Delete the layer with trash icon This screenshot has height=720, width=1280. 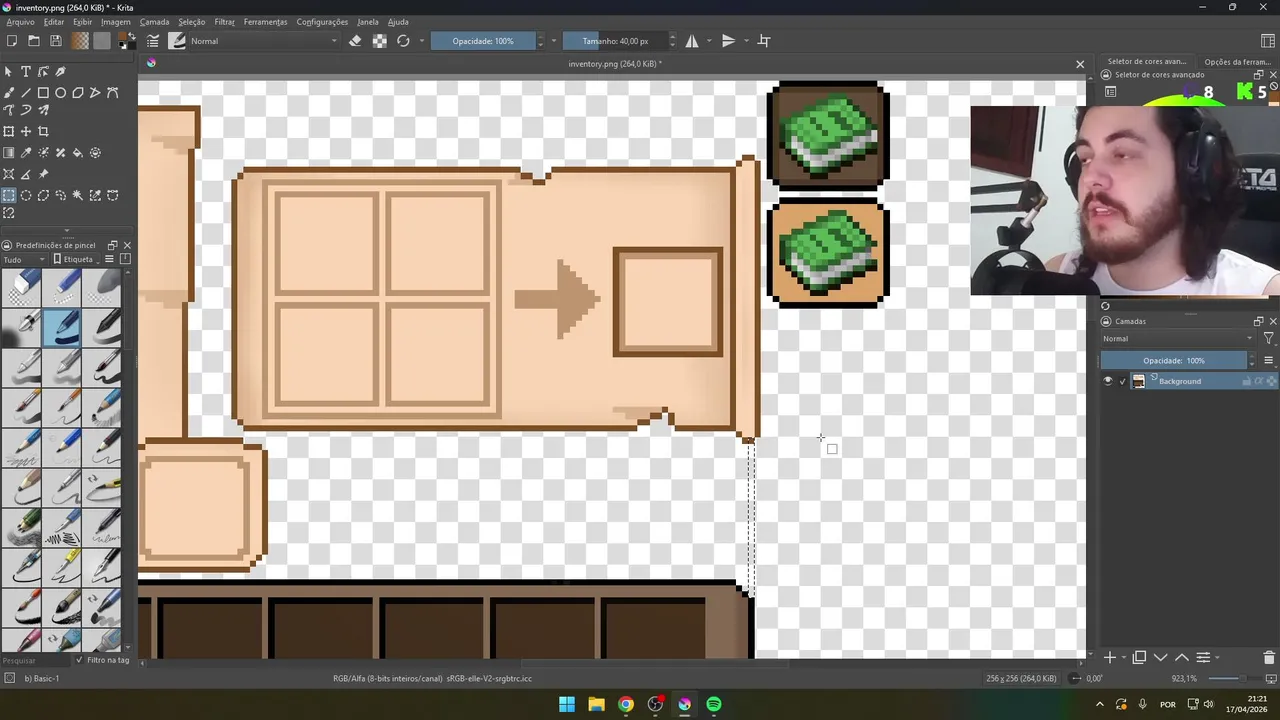1269,657
